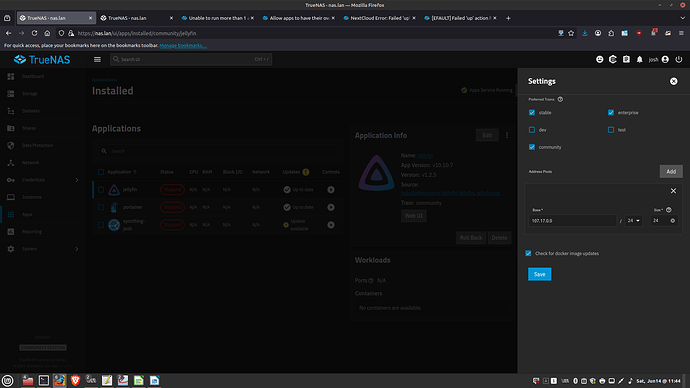Toggle Check for docker image updates

click(528, 253)
